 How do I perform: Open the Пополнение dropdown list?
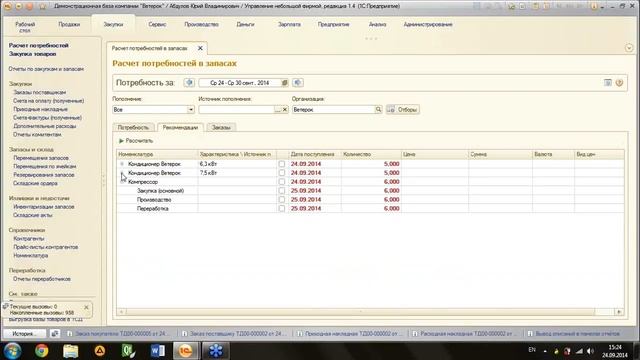(x=190, y=109)
